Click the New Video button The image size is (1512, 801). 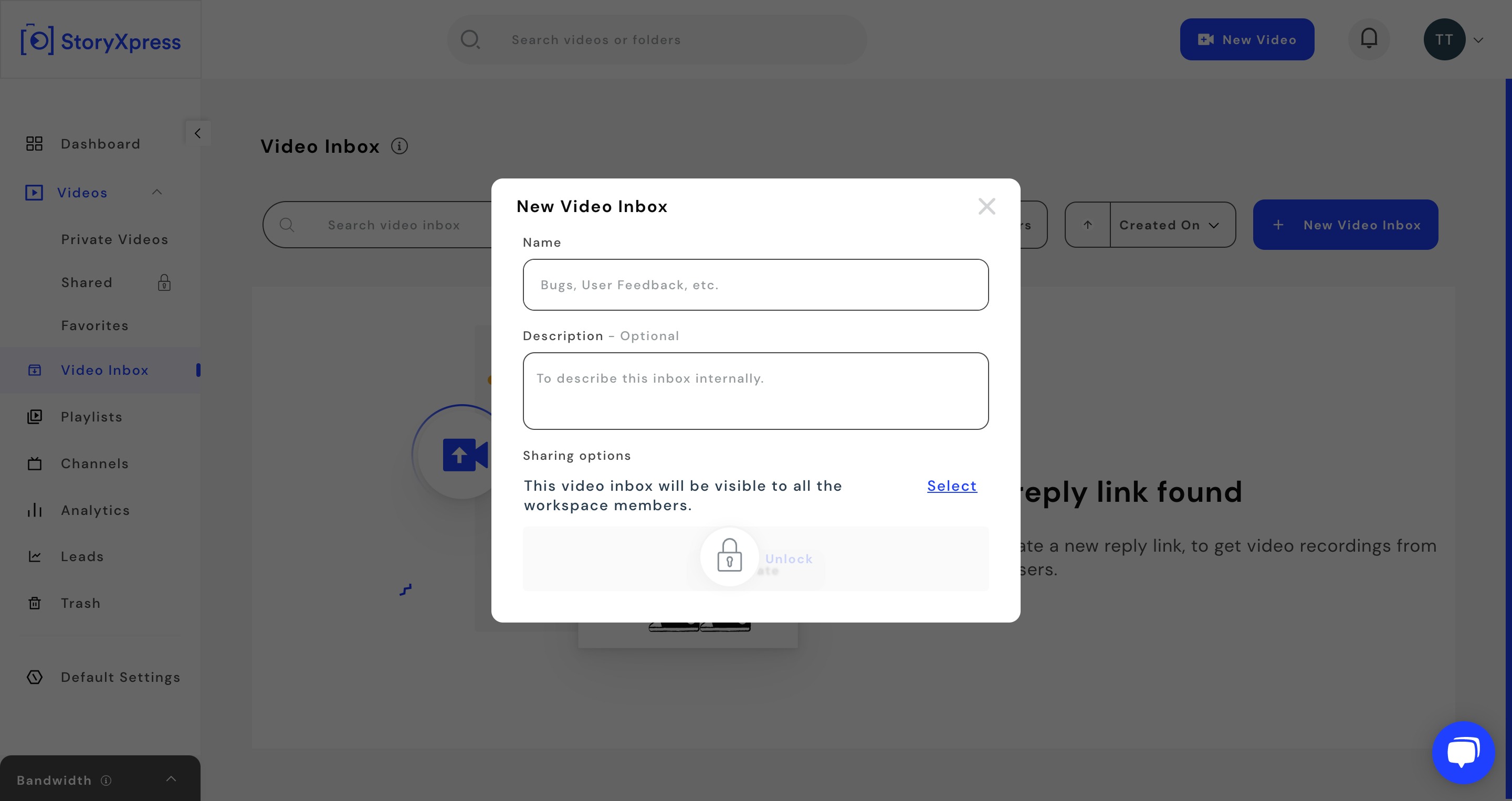click(1247, 39)
